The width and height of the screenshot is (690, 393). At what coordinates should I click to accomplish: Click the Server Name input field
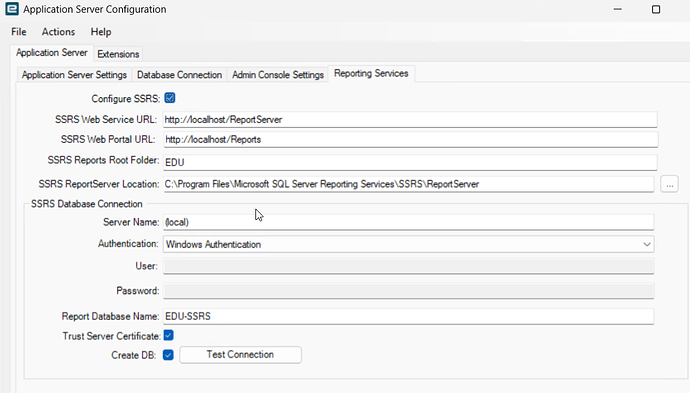pyautogui.click(x=408, y=222)
